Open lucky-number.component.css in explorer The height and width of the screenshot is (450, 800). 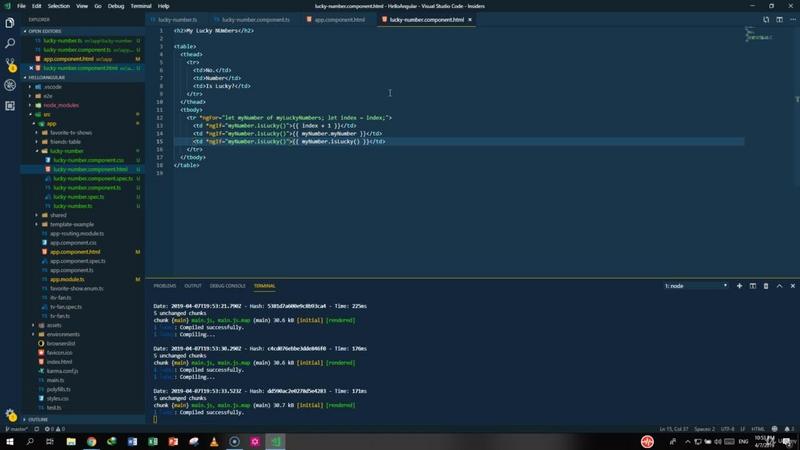coord(88,160)
